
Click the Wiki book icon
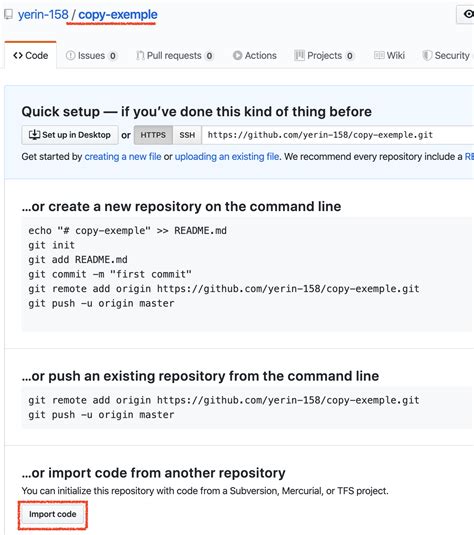click(379, 55)
